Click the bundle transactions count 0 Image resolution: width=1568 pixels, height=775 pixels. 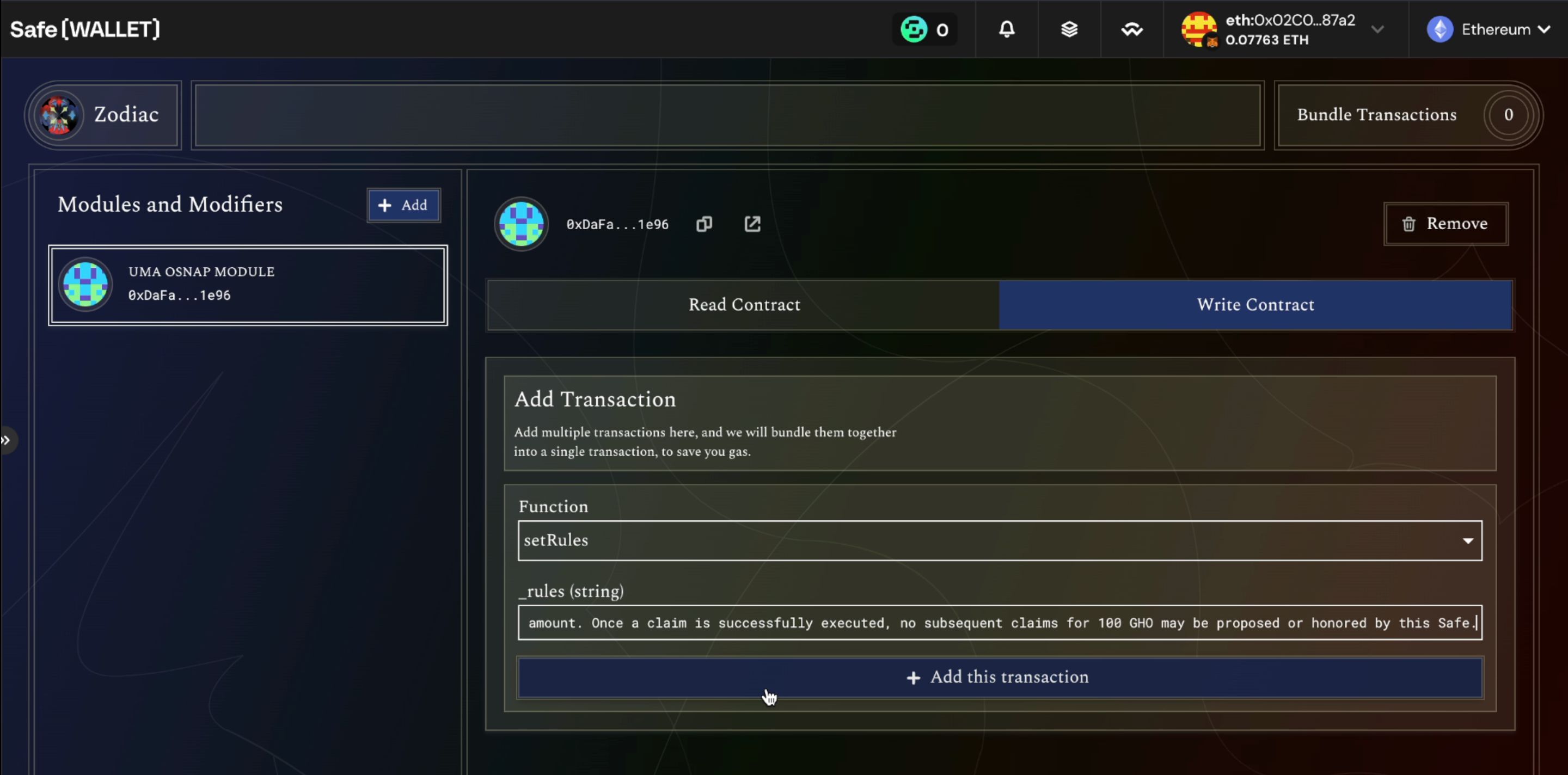coord(1508,115)
